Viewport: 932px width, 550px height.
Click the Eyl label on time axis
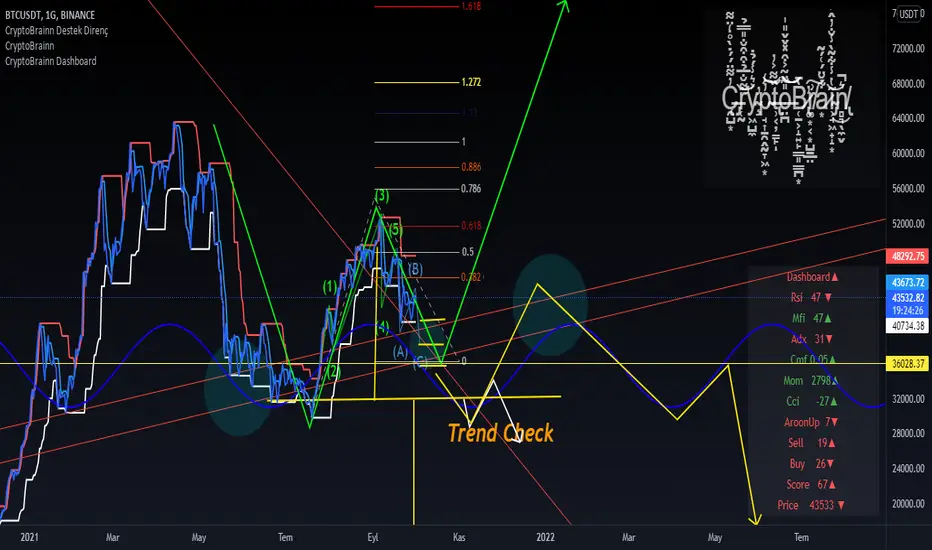click(373, 537)
